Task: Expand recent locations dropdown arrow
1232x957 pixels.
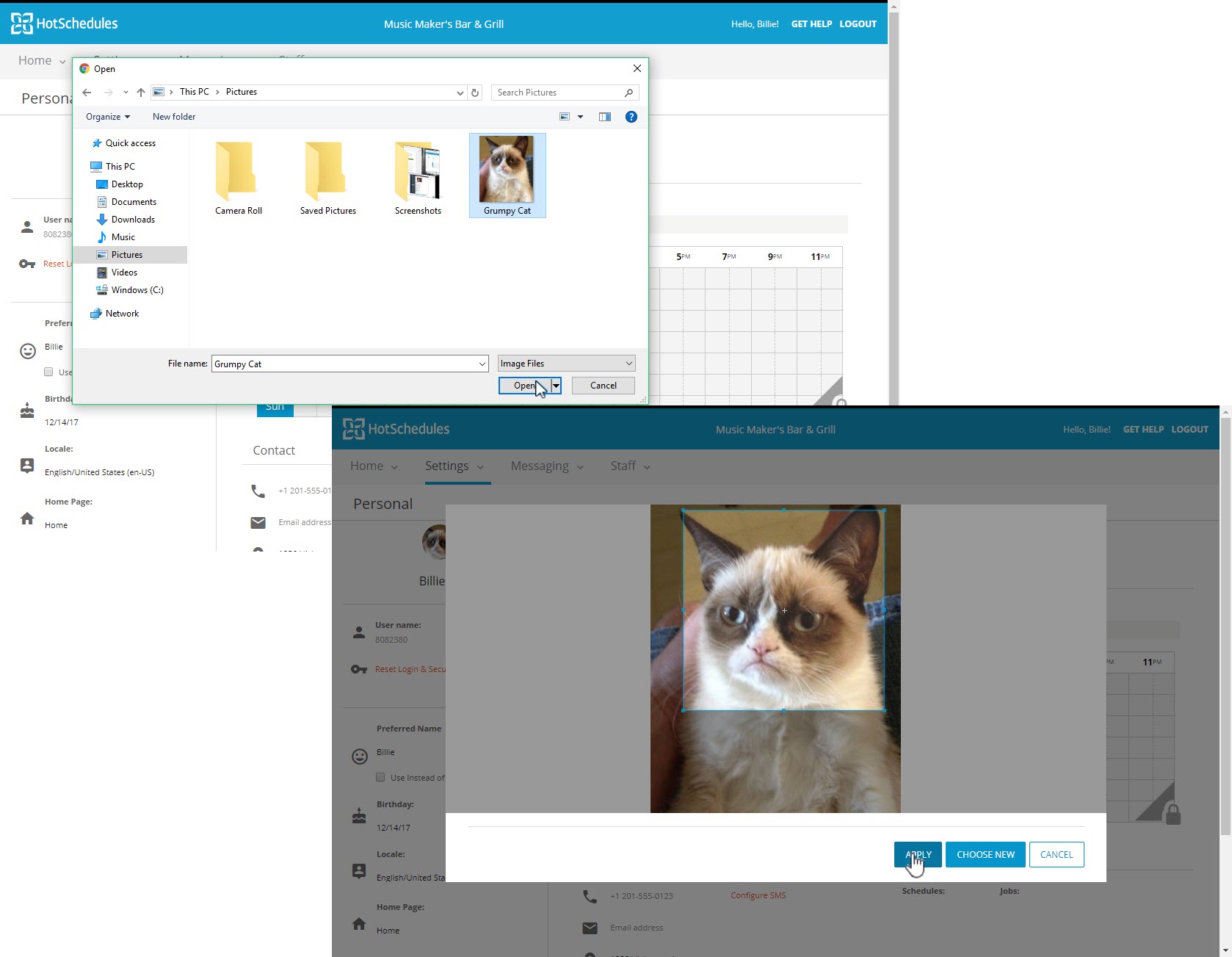Action: coord(126,93)
